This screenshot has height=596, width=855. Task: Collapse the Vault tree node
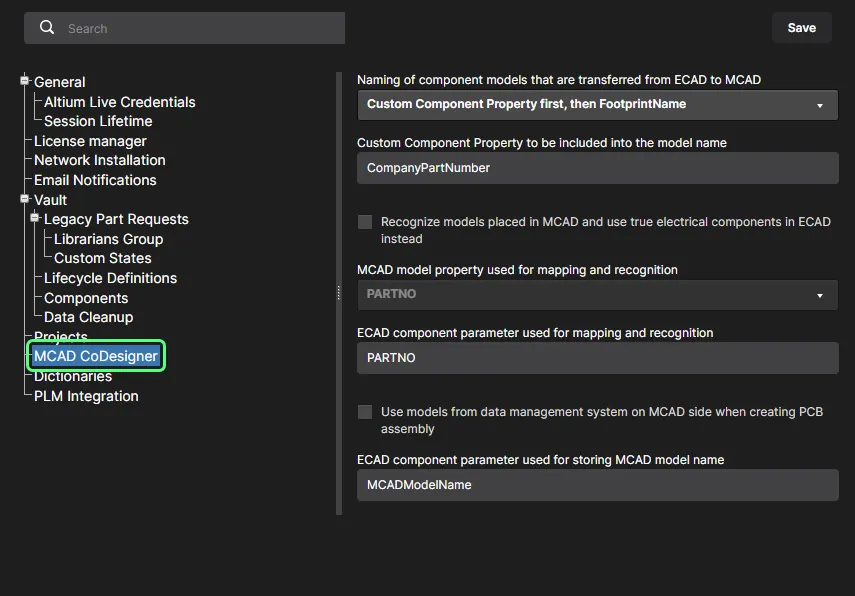[26, 199]
